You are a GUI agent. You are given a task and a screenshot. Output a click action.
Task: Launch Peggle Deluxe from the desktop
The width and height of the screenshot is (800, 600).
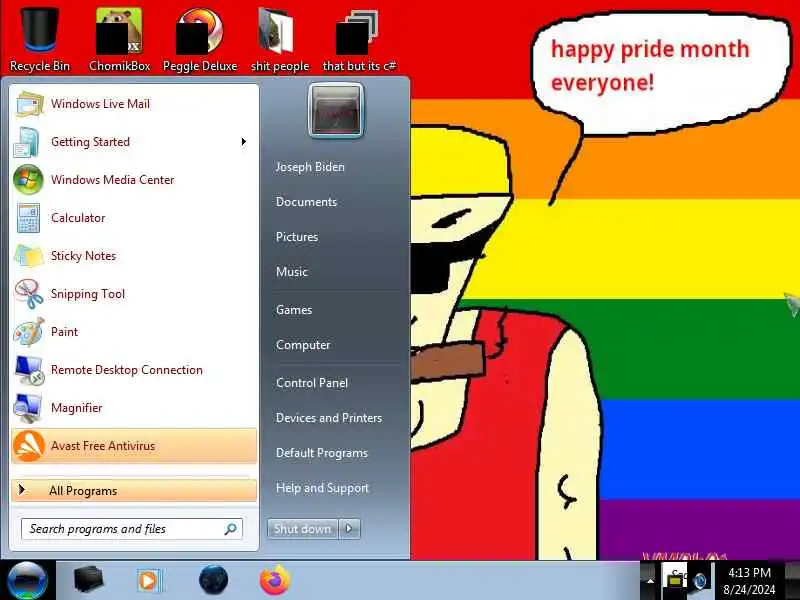[x=199, y=41]
